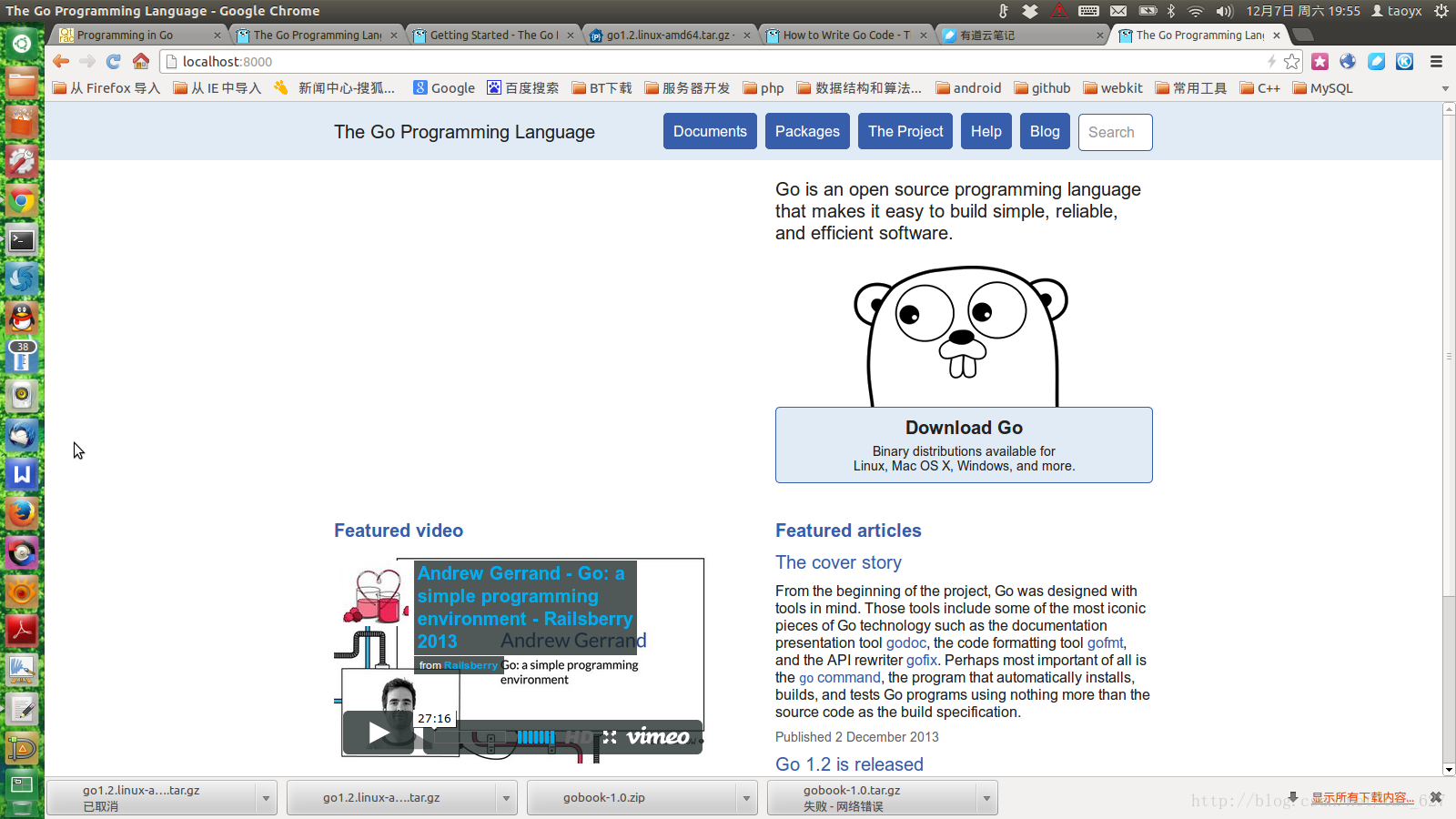Switch to the 有道云笔记 tab
Image resolution: width=1456 pixels, height=819 pixels.
(1021, 35)
